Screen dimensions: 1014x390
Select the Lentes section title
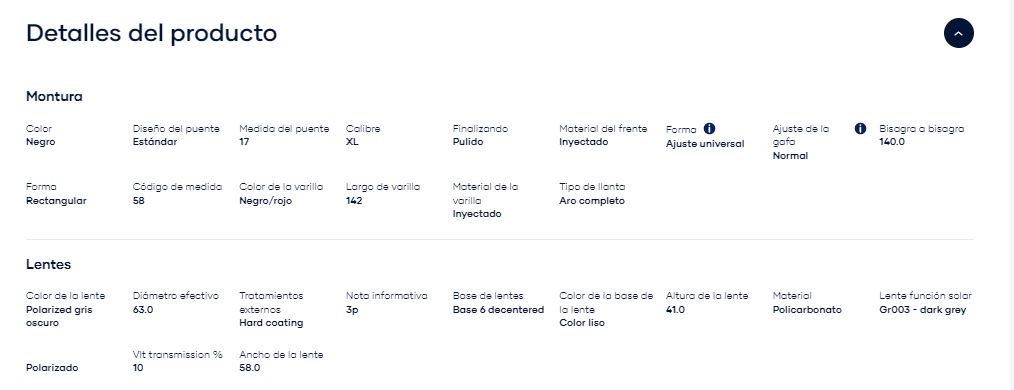(x=49, y=265)
